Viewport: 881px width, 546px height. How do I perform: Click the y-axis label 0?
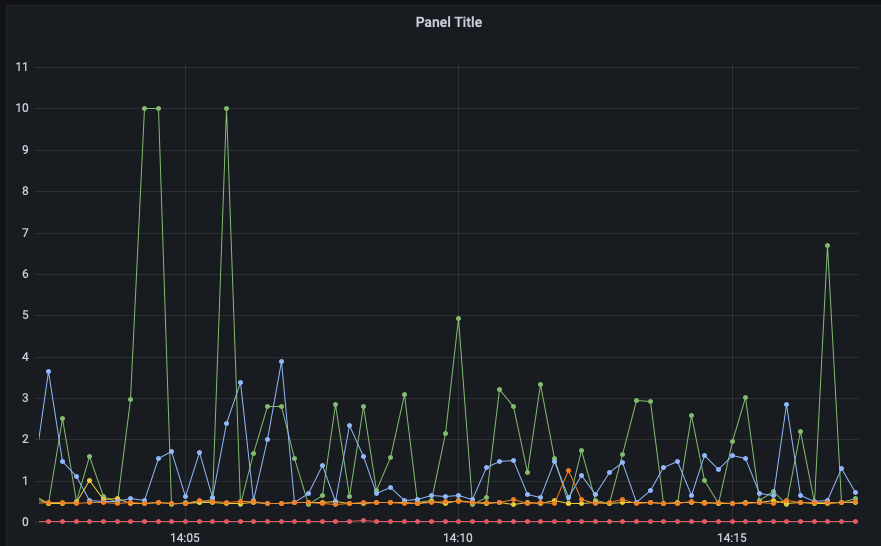pos(25,522)
